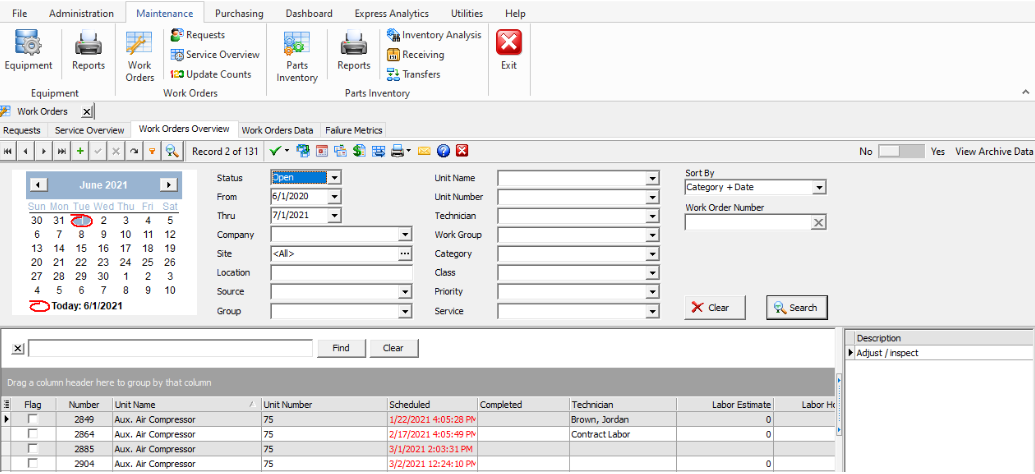Open the blue help question icon
This screenshot has width=1035, height=474.
click(x=444, y=151)
